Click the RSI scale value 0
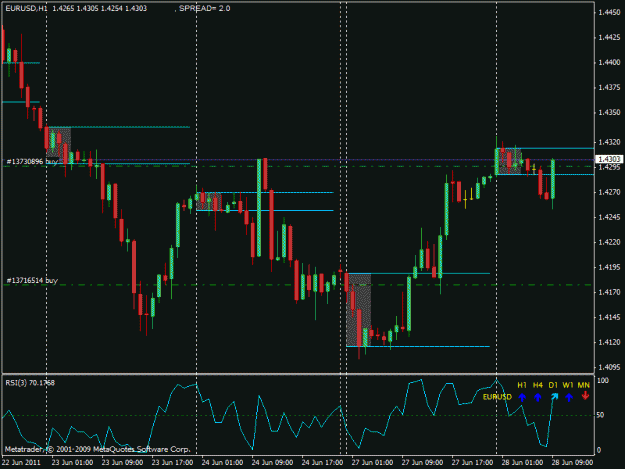 (599, 450)
